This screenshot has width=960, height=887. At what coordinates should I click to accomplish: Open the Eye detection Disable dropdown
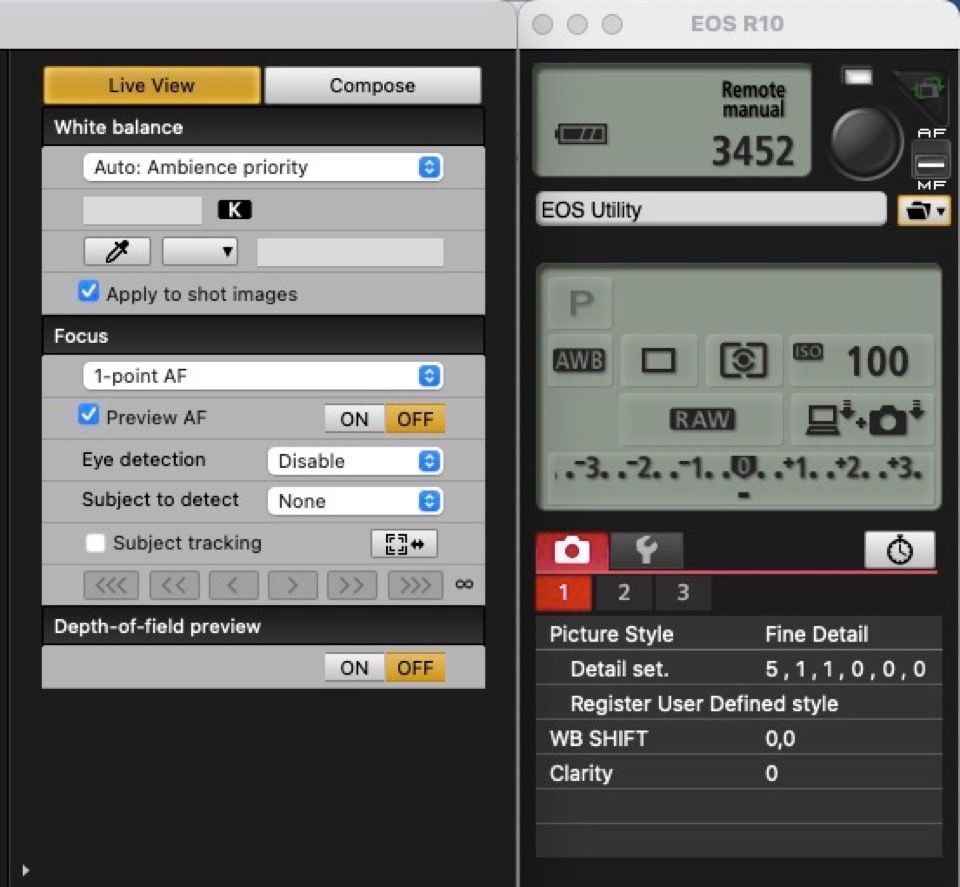tap(356, 461)
